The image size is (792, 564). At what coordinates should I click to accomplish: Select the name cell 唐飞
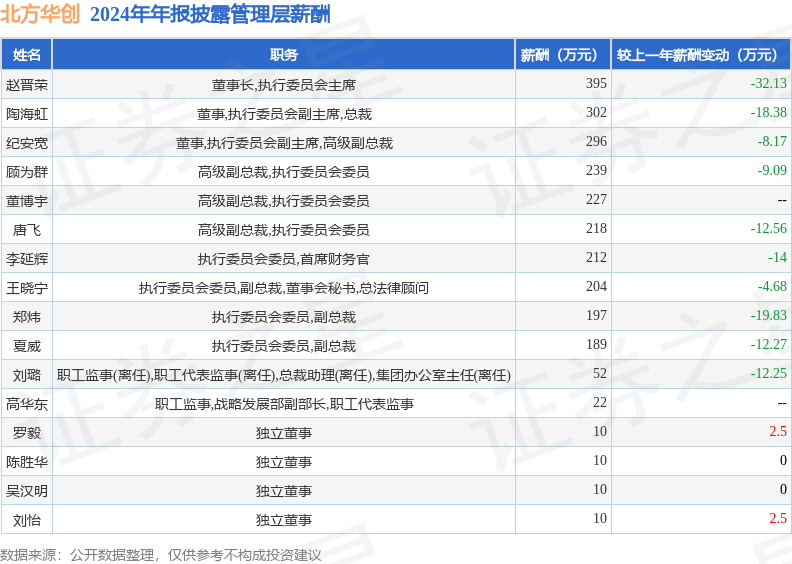[x=27, y=230]
